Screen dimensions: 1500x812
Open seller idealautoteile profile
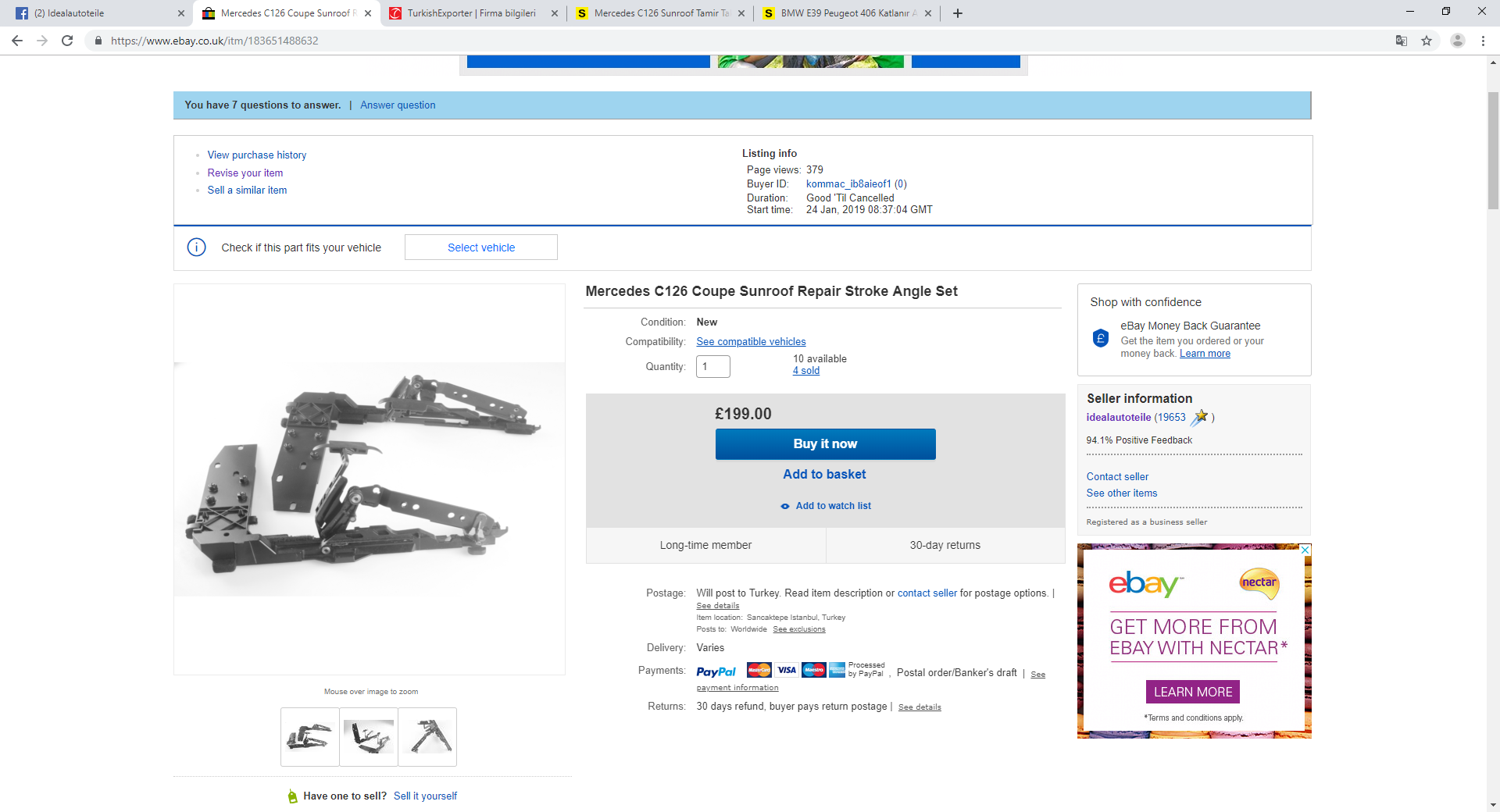click(1119, 418)
